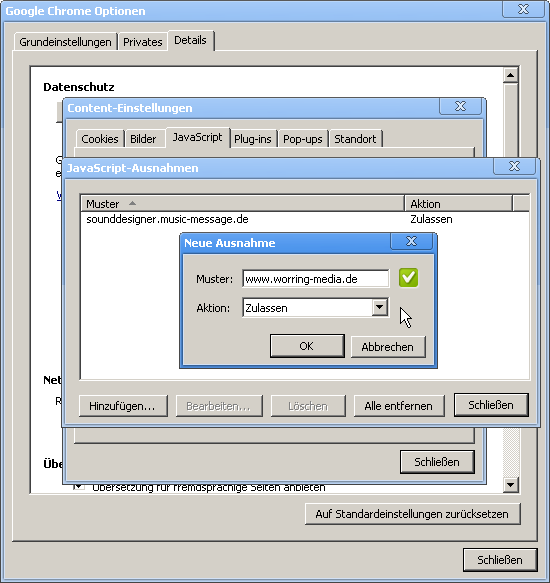This screenshot has width=550, height=583.
Task: Select the Details tab
Action: point(190,40)
